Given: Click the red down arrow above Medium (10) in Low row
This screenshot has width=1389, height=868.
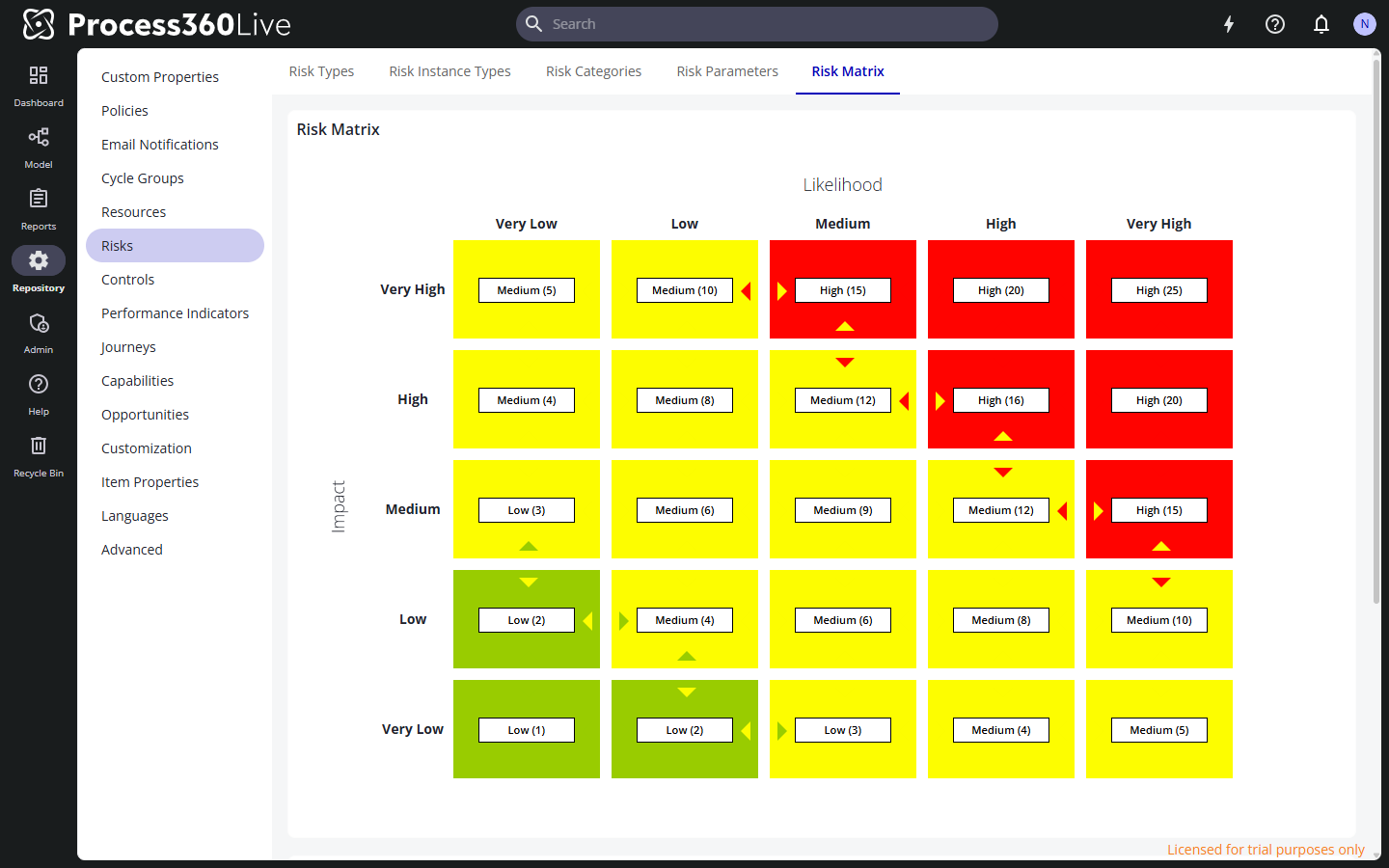Looking at the screenshot, I should pos(1161,583).
